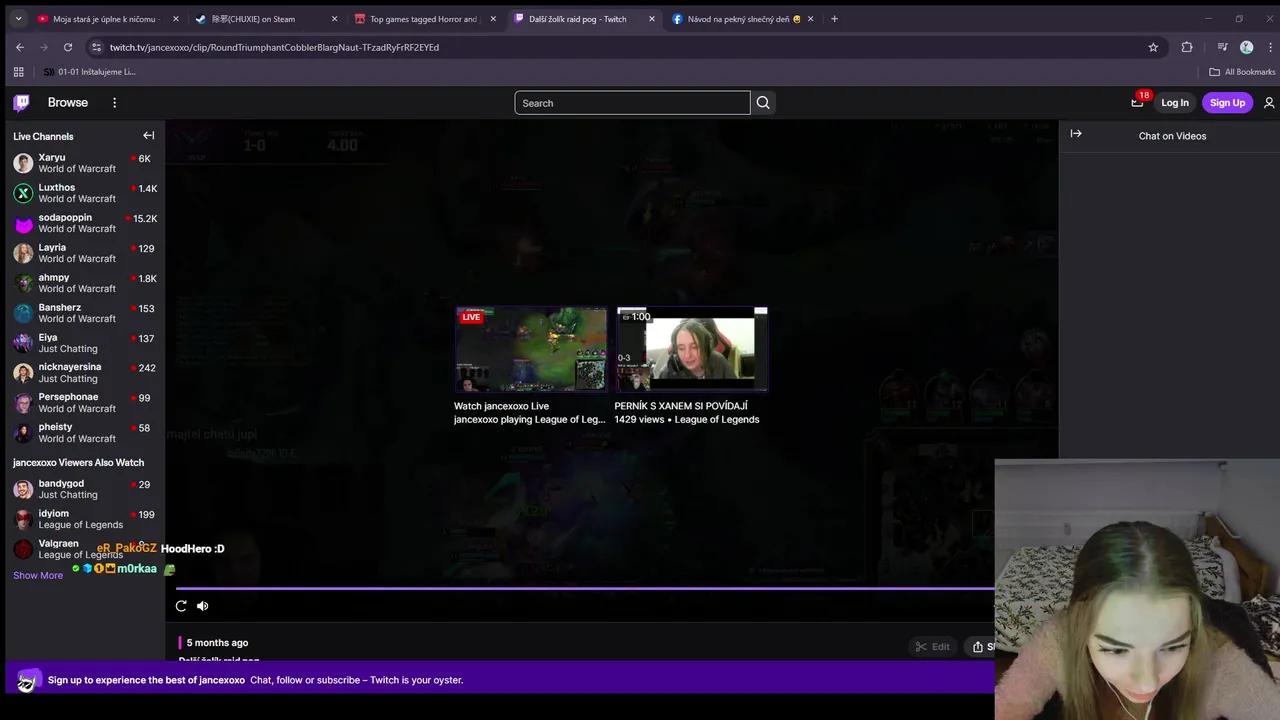
Task: Select idylom channel name
Action: 54,513
